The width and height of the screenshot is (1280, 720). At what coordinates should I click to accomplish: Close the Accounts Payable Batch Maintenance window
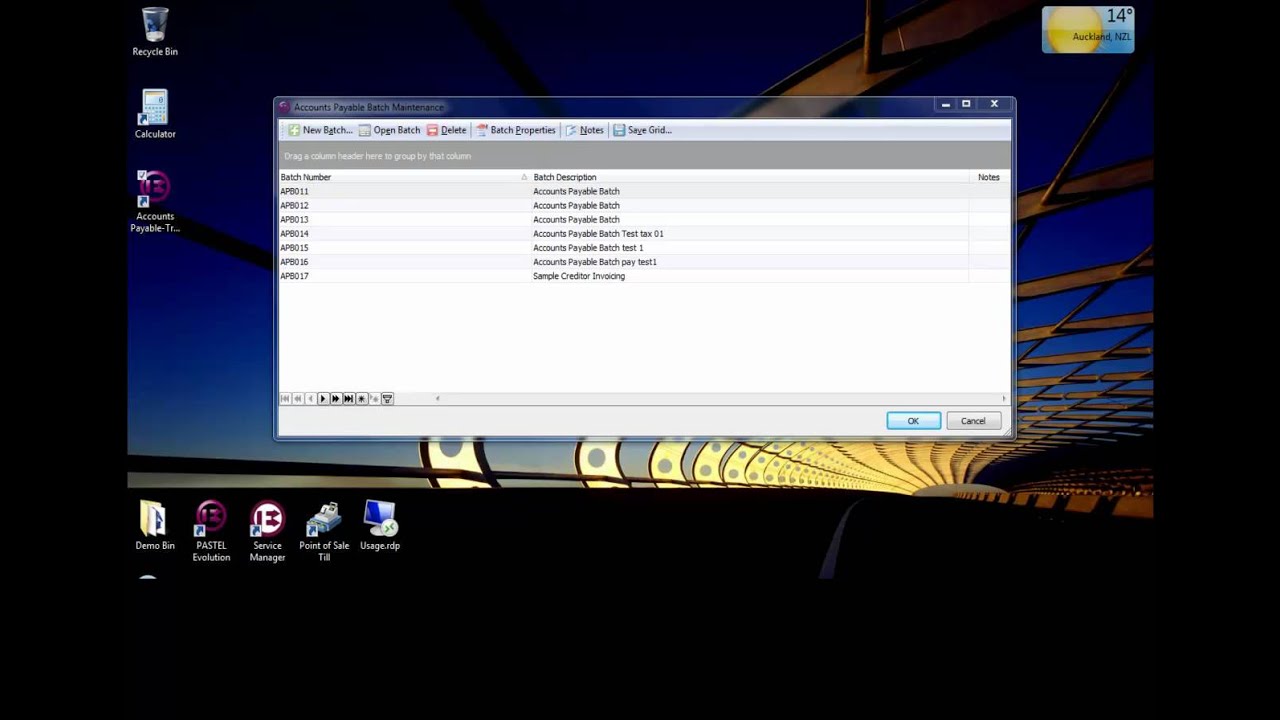[x=994, y=104]
